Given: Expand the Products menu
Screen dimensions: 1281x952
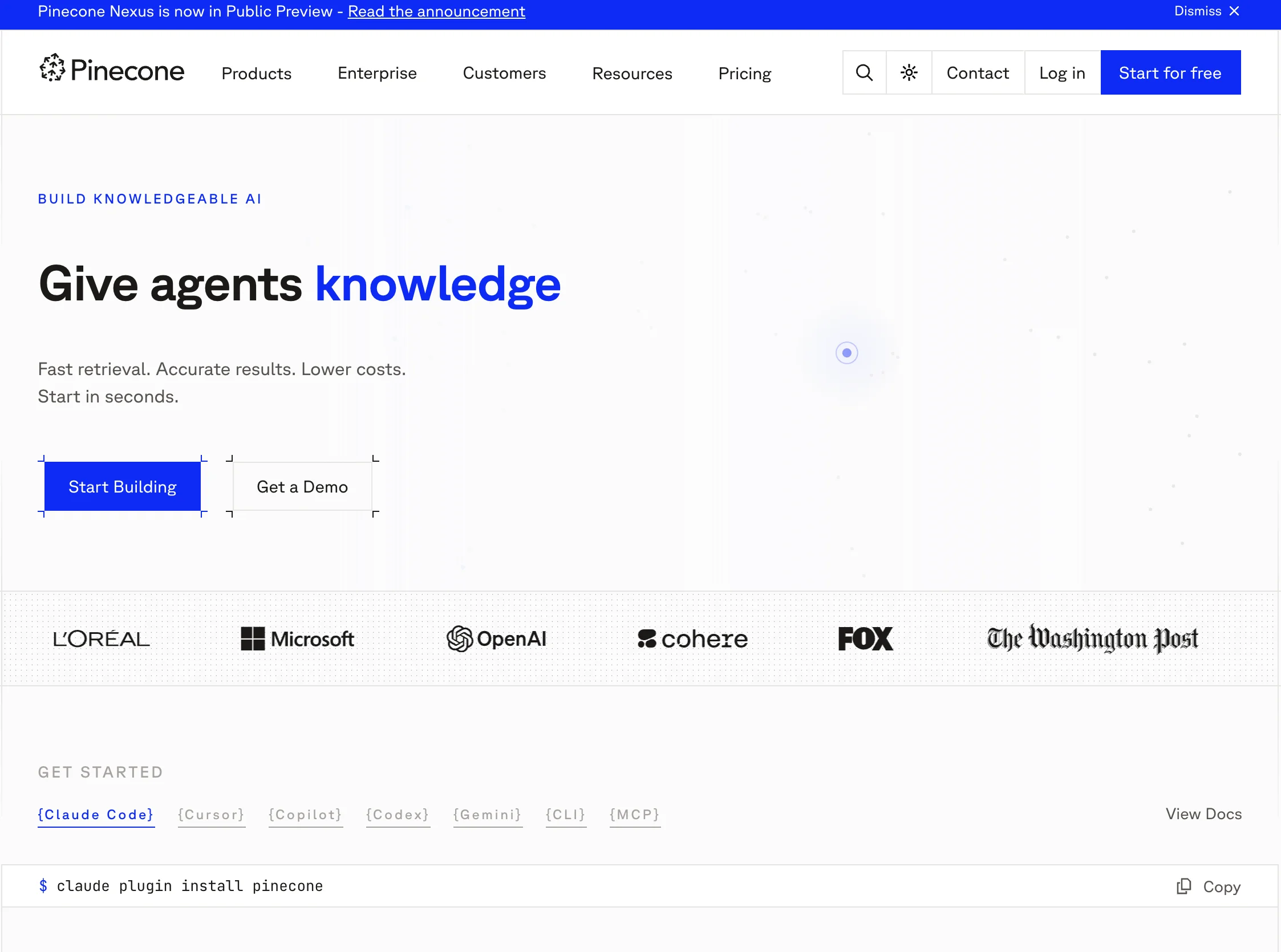Looking at the screenshot, I should pyautogui.click(x=257, y=73).
